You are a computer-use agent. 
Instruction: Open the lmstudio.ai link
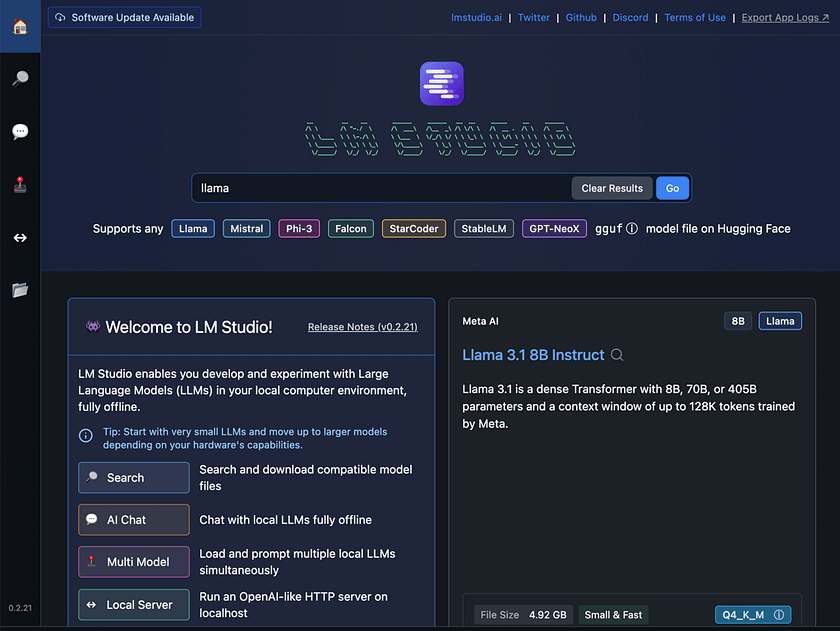click(x=476, y=18)
